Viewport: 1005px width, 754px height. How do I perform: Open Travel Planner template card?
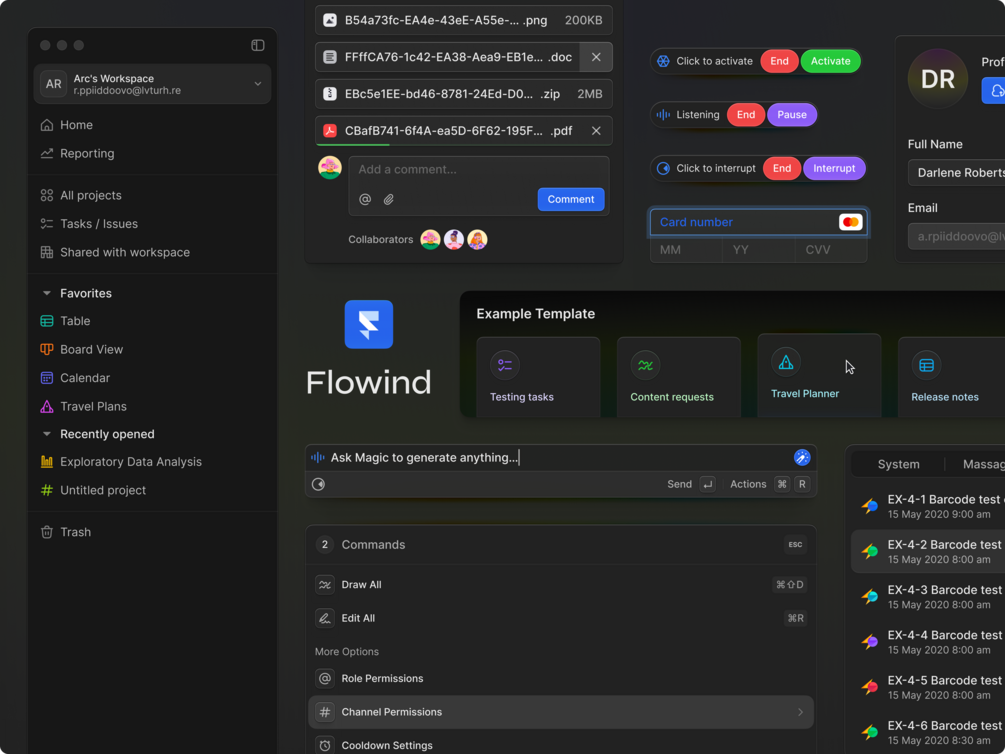point(819,375)
